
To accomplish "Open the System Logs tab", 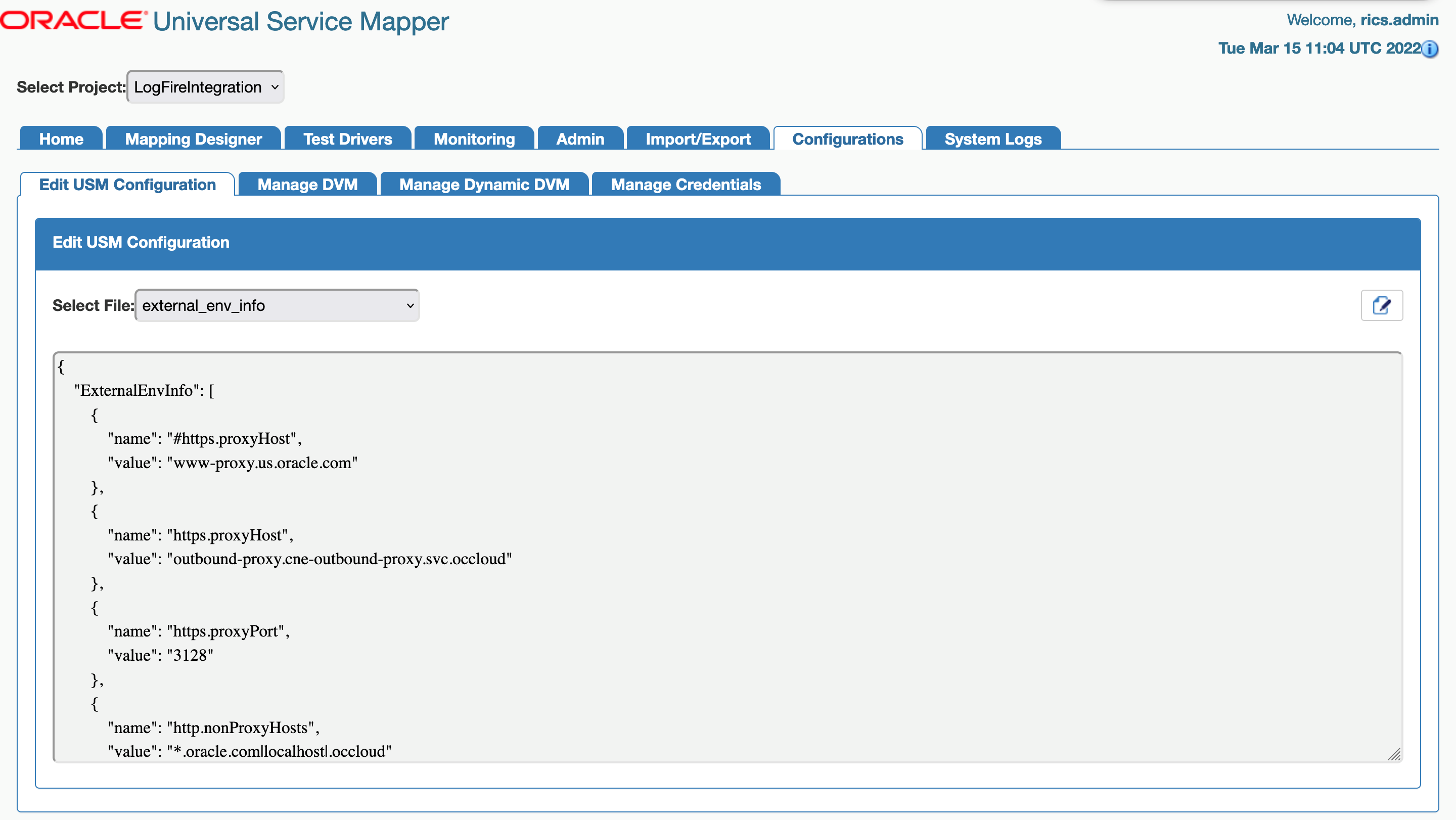I will point(992,139).
